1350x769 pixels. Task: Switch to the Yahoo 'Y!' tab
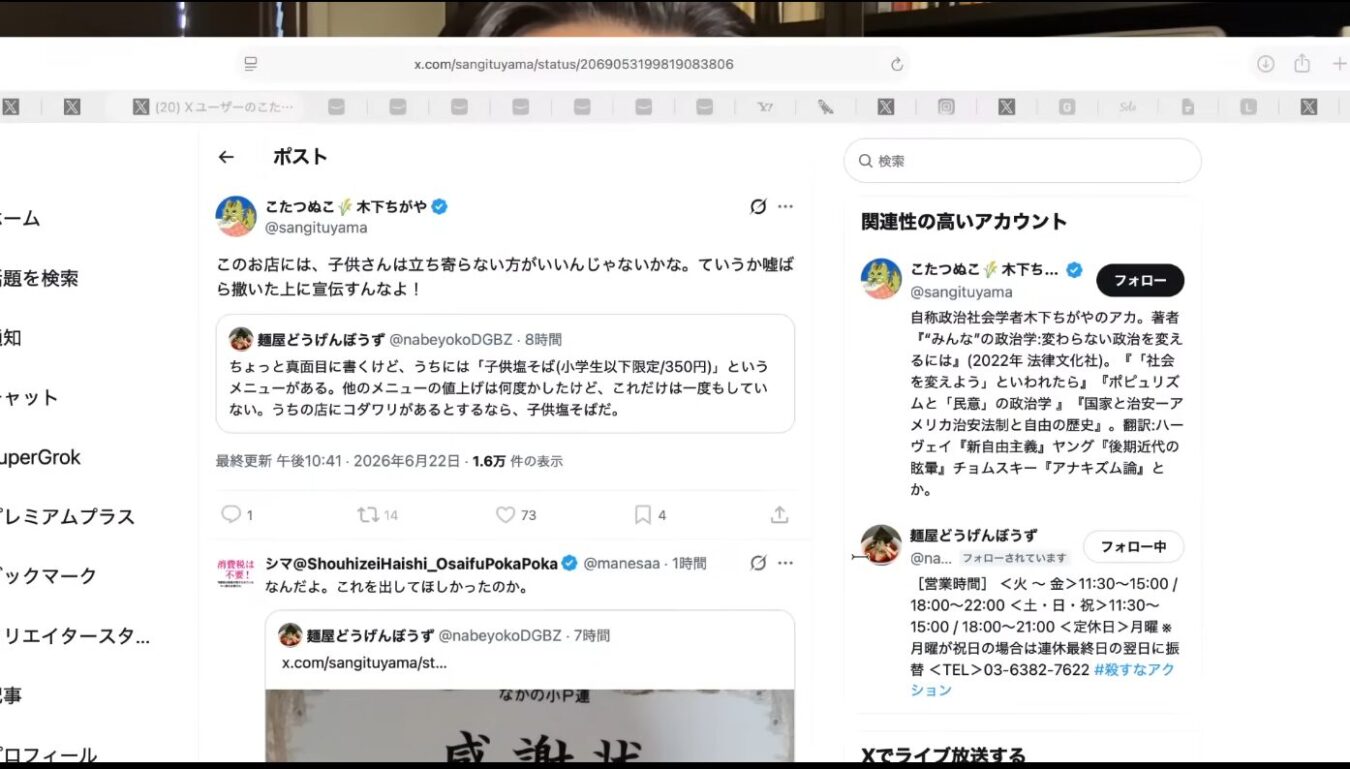click(x=765, y=107)
